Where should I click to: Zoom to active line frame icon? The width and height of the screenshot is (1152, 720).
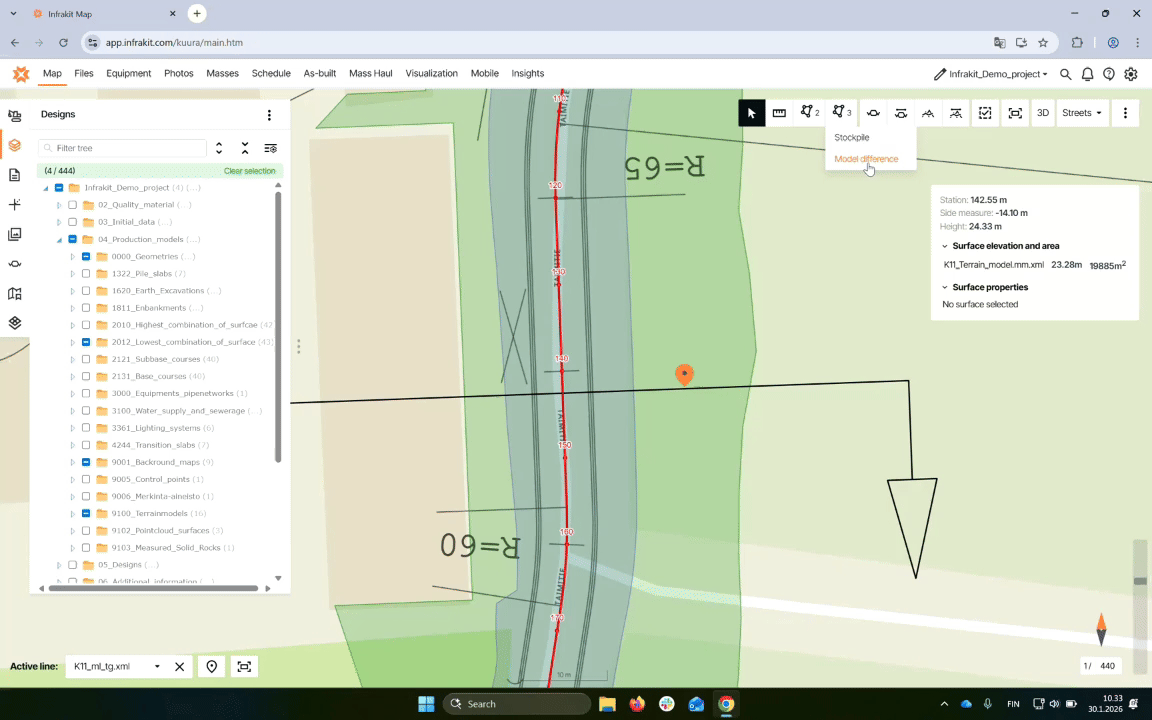244,666
